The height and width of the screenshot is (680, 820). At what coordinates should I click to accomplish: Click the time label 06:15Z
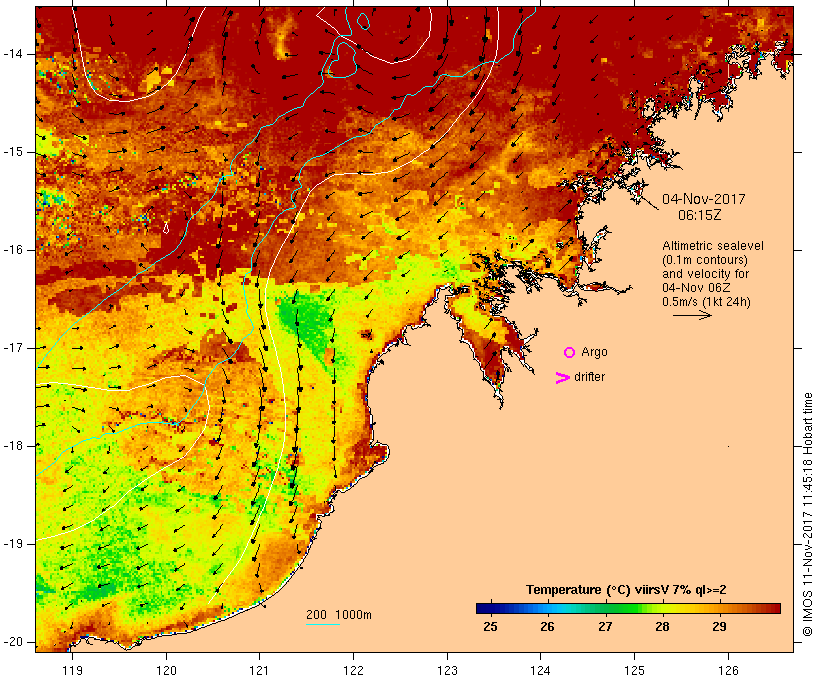[x=700, y=215]
